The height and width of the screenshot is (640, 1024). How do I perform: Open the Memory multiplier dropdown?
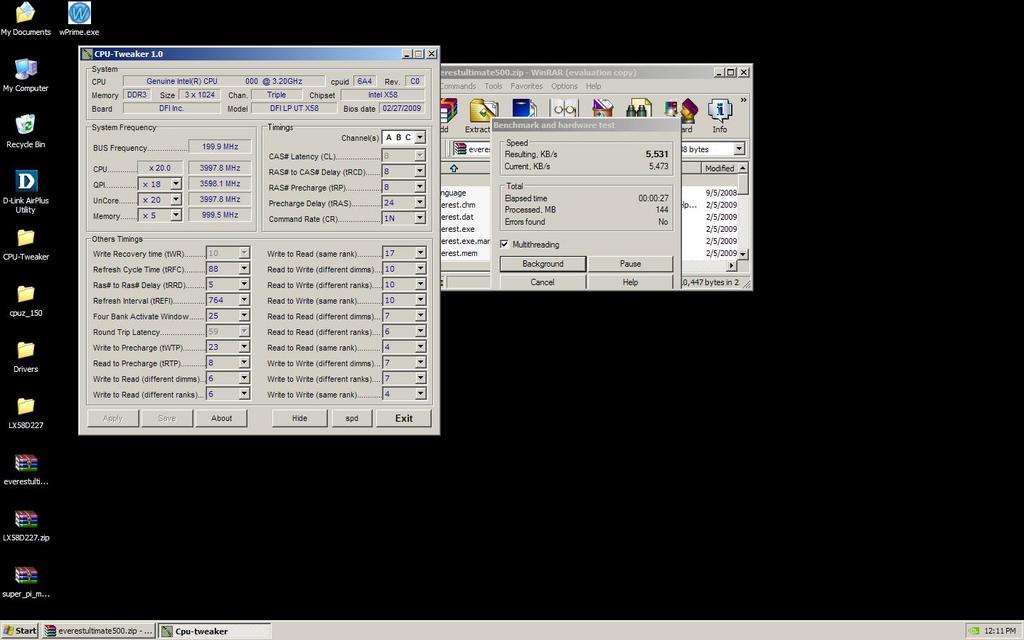click(176, 215)
